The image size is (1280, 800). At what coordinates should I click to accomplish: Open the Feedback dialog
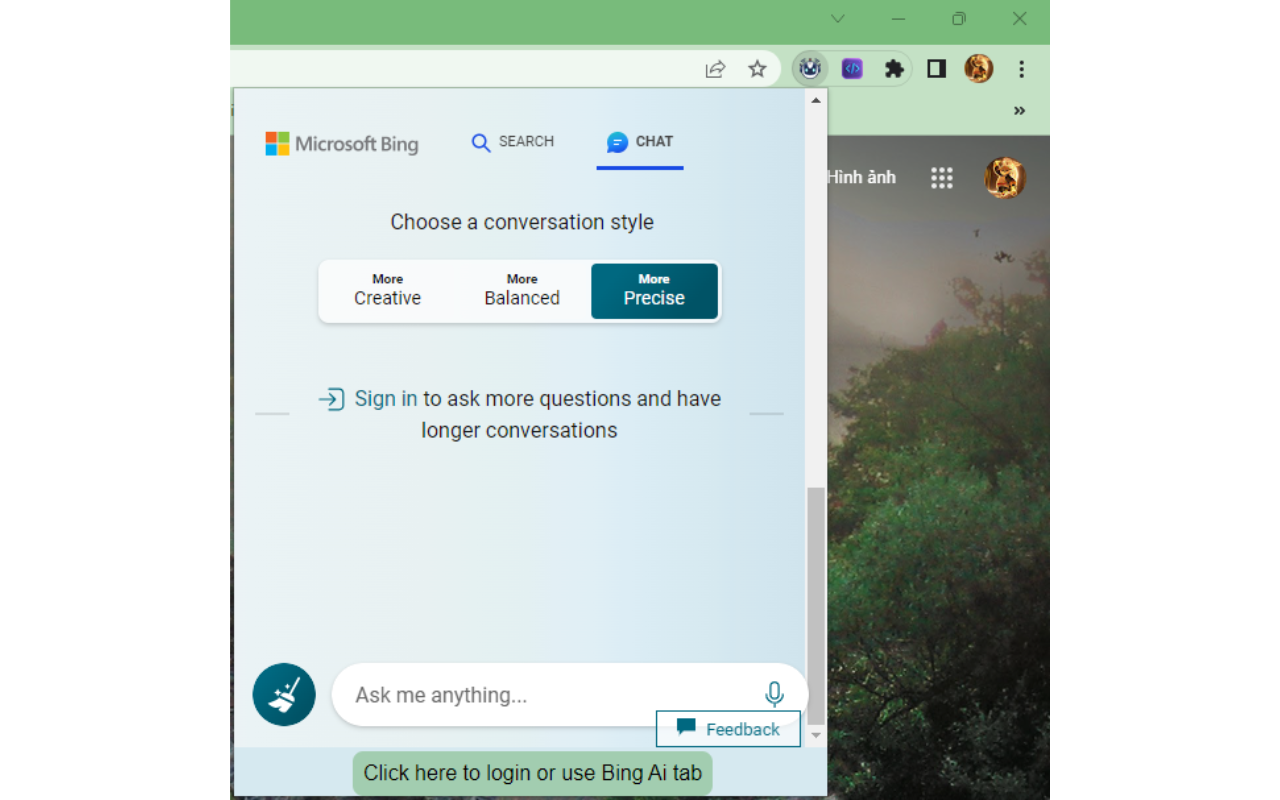point(728,729)
